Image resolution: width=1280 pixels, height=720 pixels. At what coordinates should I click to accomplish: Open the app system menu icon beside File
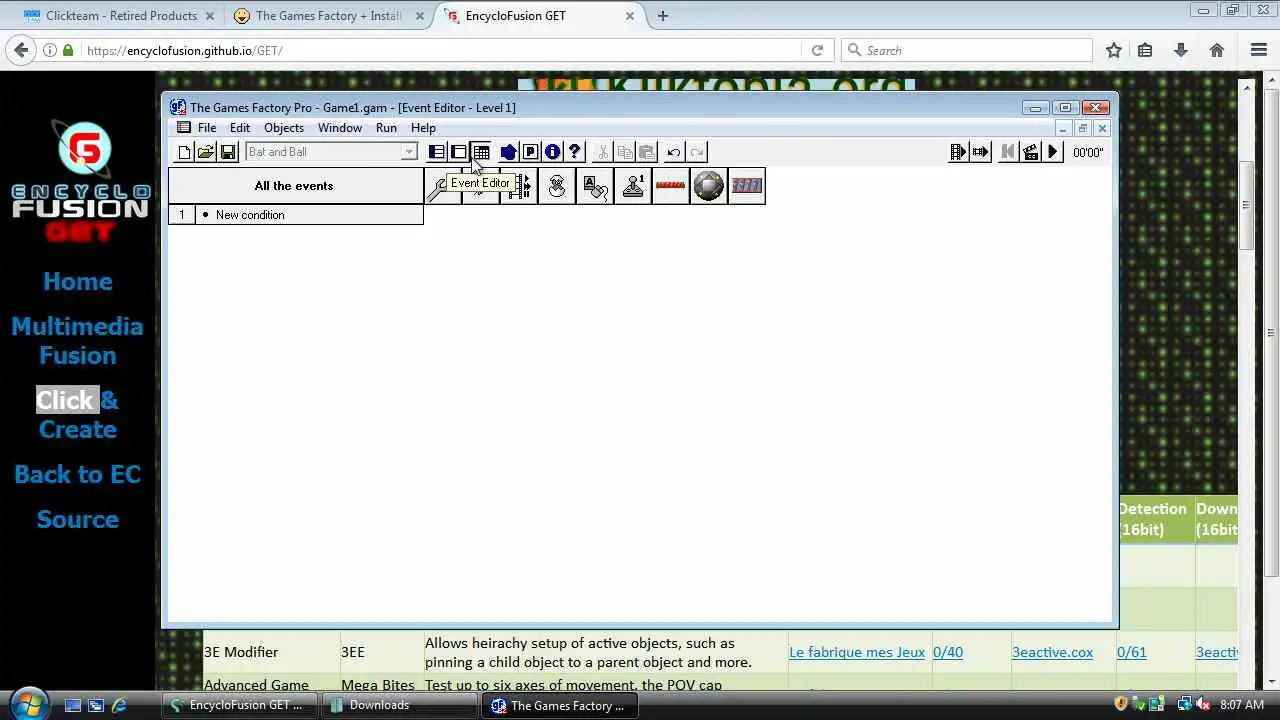tap(184, 128)
